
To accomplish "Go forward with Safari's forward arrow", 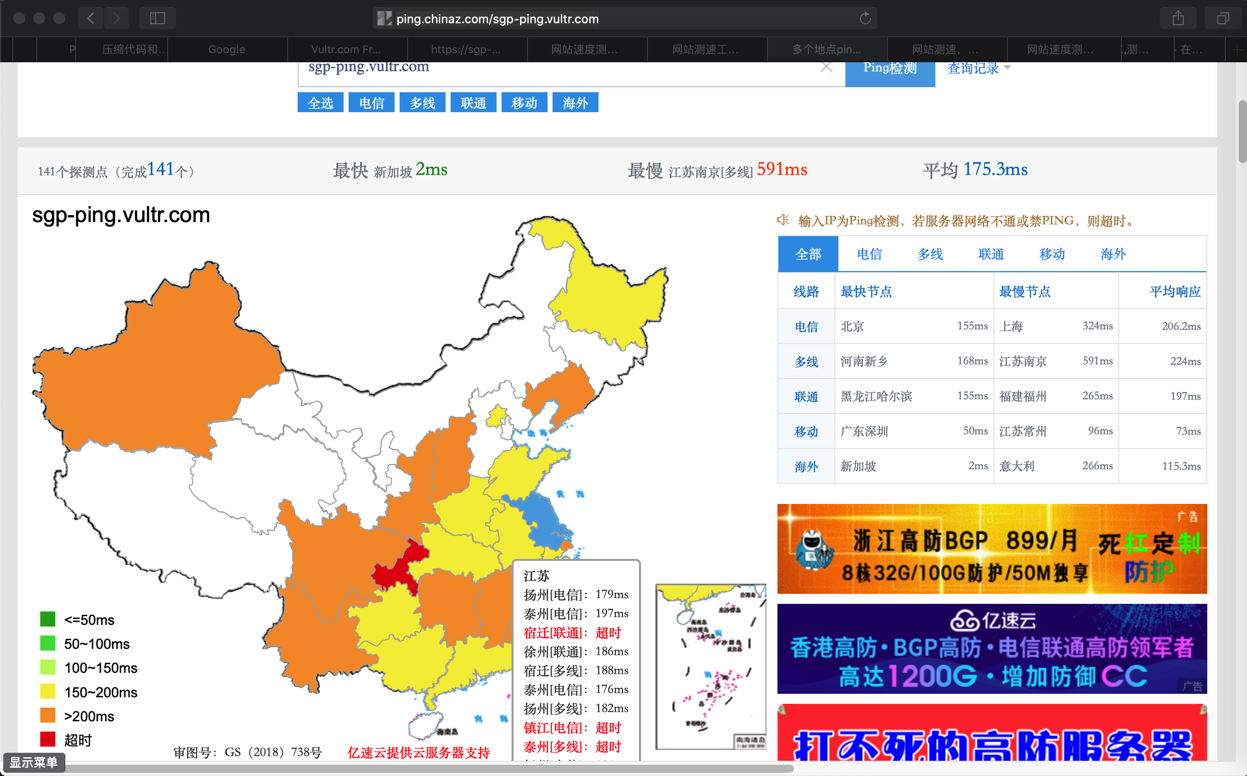I will (x=117, y=18).
